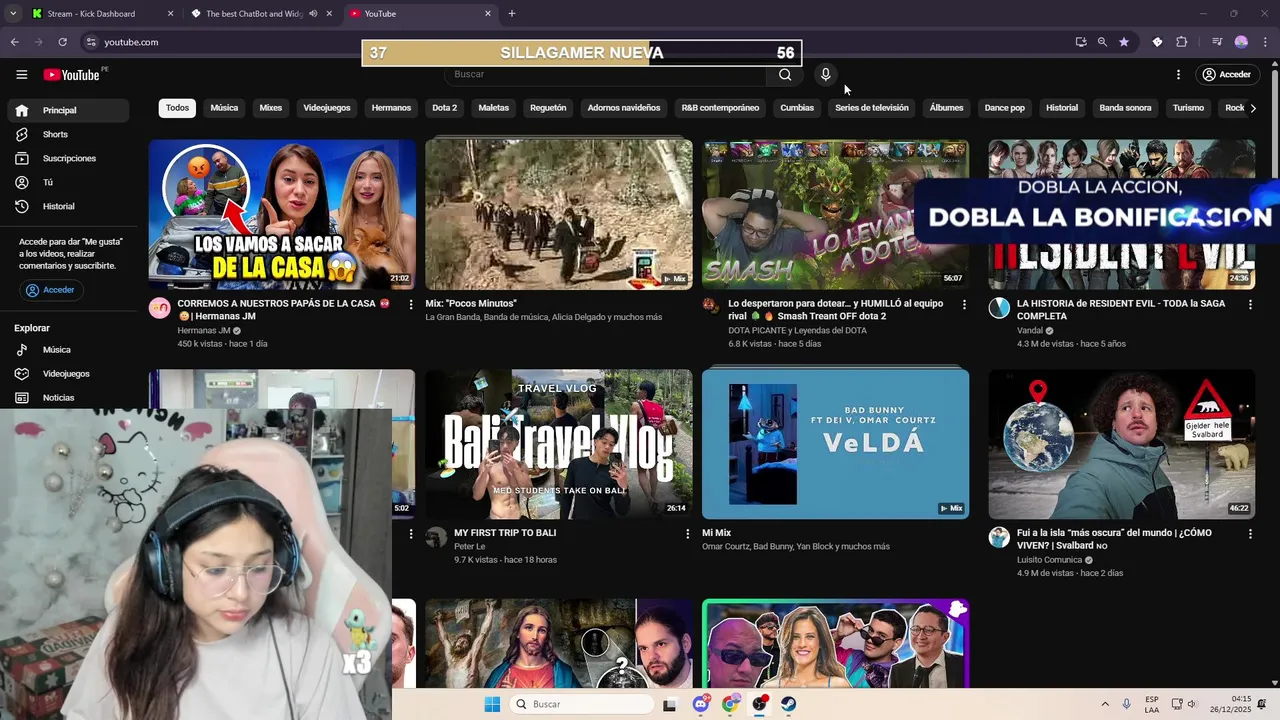Select the Videojuegos filter chip
This screenshot has height=720, width=1280.
(327, 108)
